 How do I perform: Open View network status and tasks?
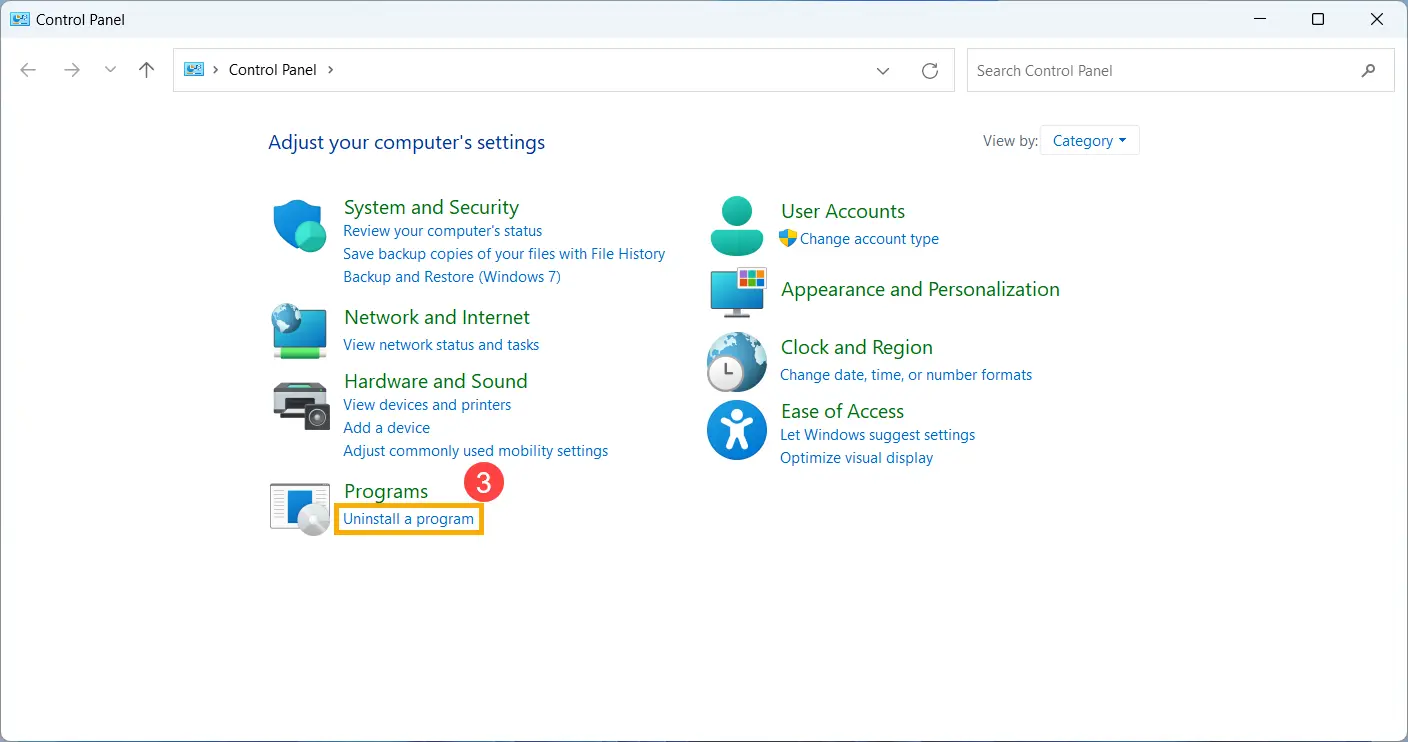(441, 345)
